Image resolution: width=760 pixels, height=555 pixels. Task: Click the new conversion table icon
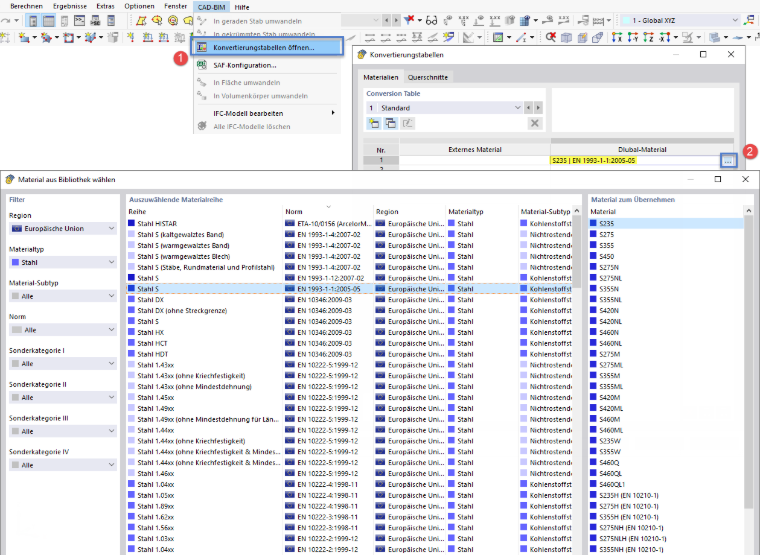tap(374, 124)
